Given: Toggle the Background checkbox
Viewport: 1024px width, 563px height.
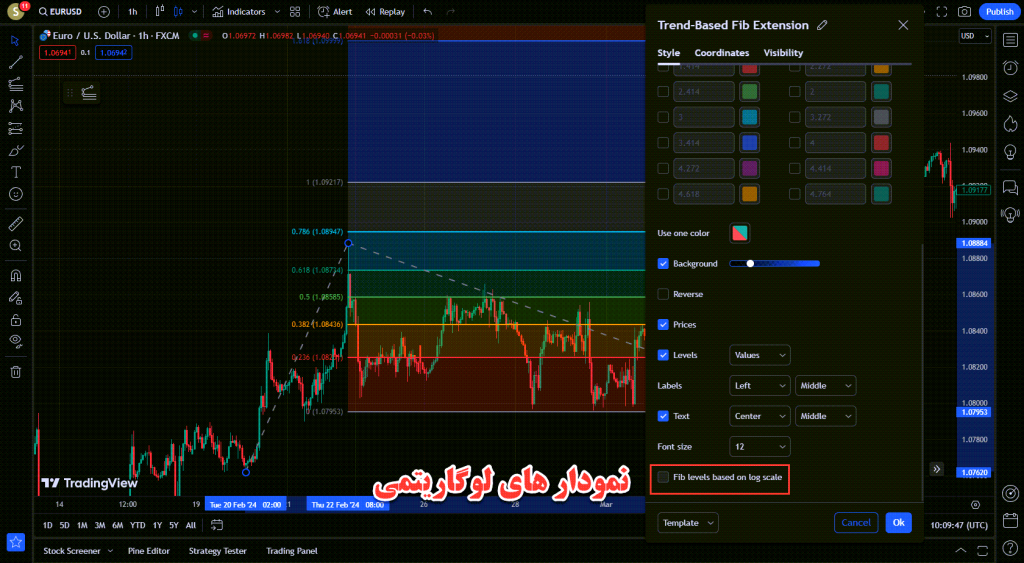Looking at the screenshot, I should [x=663, y=264].
